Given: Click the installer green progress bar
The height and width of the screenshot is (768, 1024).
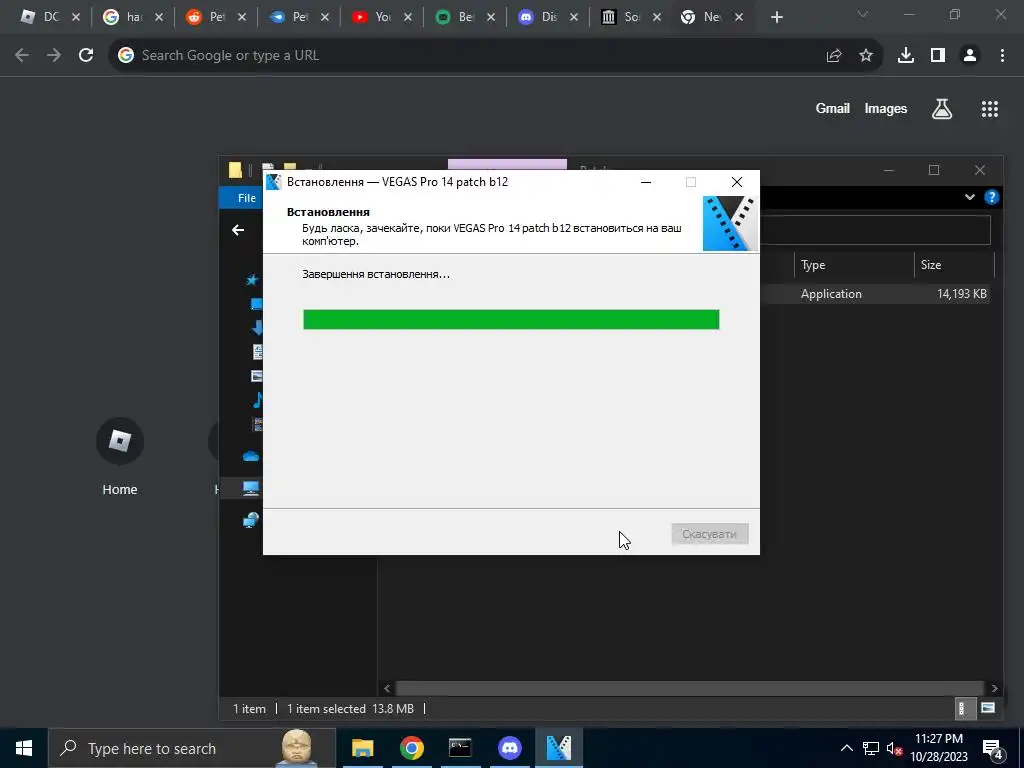Looking at the screenshot, I should [511, 319].
